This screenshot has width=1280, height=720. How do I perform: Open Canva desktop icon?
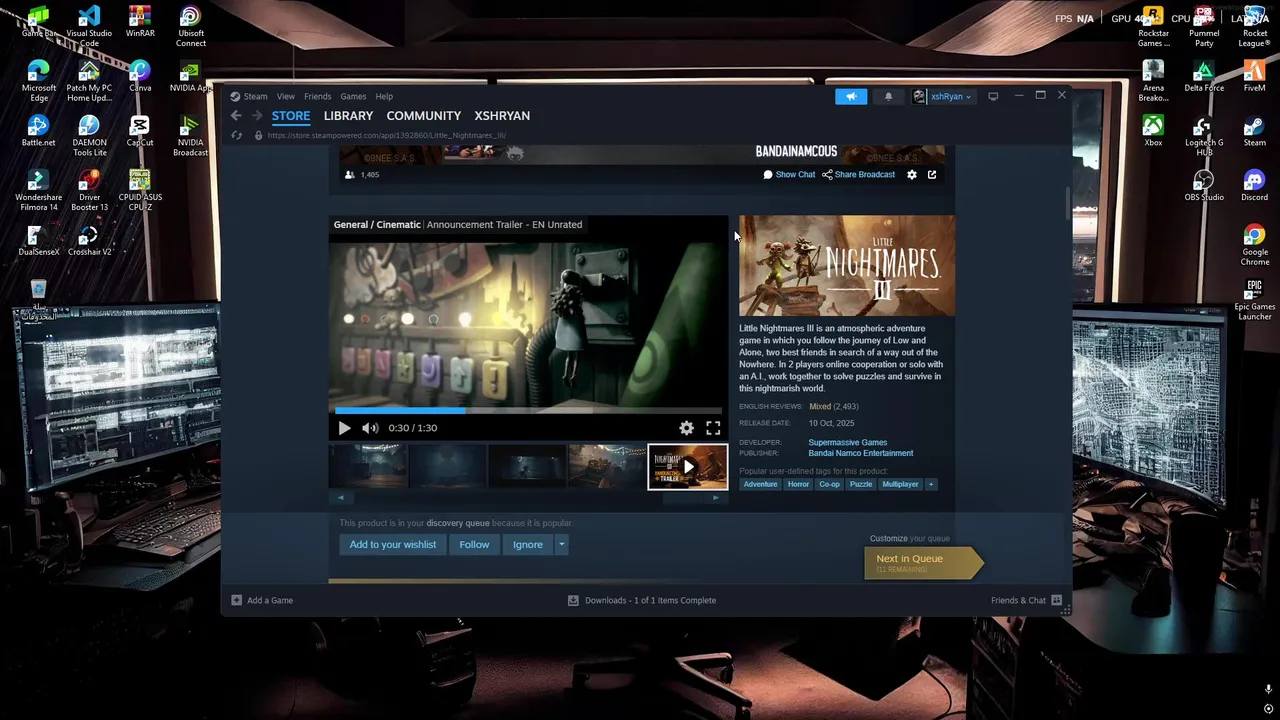(x=140, y=76)
